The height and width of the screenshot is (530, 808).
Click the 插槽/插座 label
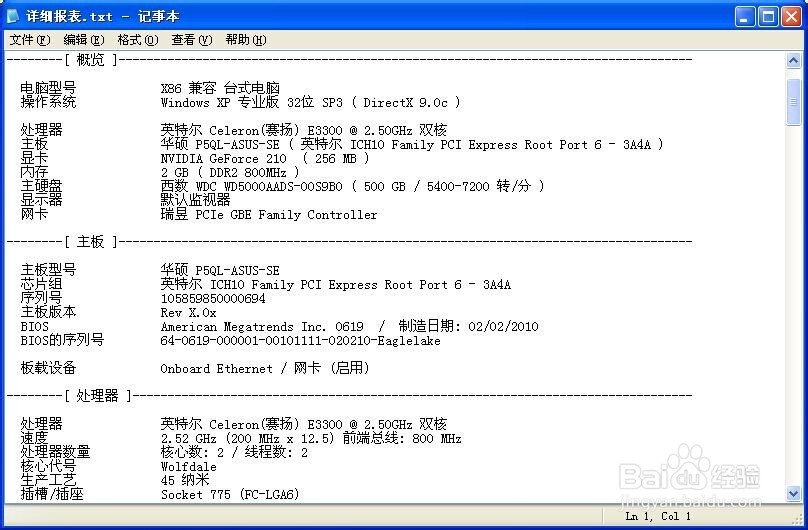[x=52, y=494]
